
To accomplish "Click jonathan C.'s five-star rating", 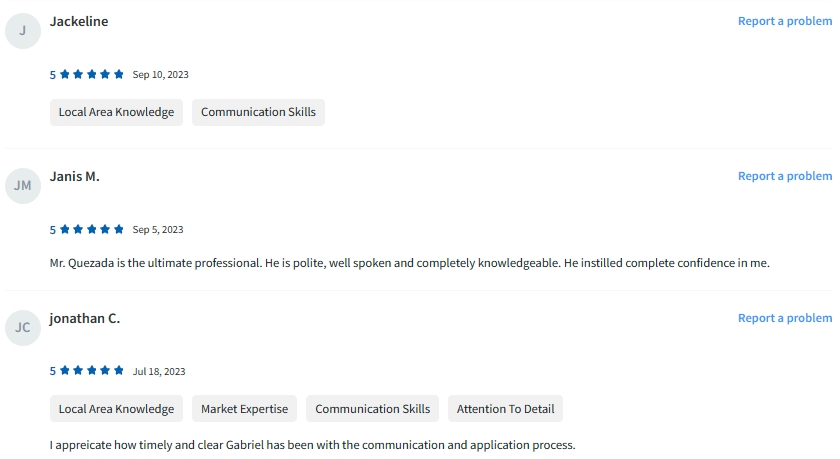I will point(91,371).
